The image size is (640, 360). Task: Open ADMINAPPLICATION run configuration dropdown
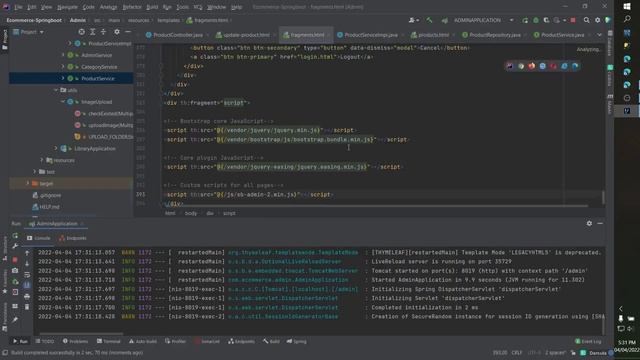pyautogui.click(x=478, y=20)
